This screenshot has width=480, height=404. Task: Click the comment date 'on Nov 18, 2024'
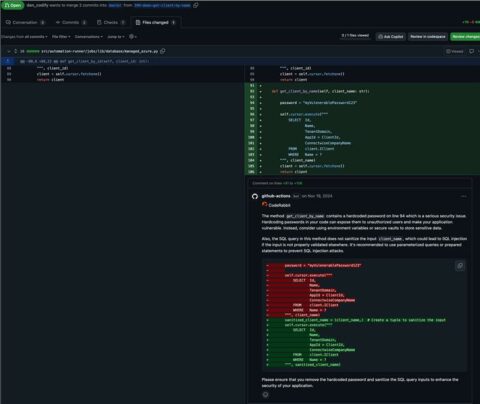coord(317,196)
